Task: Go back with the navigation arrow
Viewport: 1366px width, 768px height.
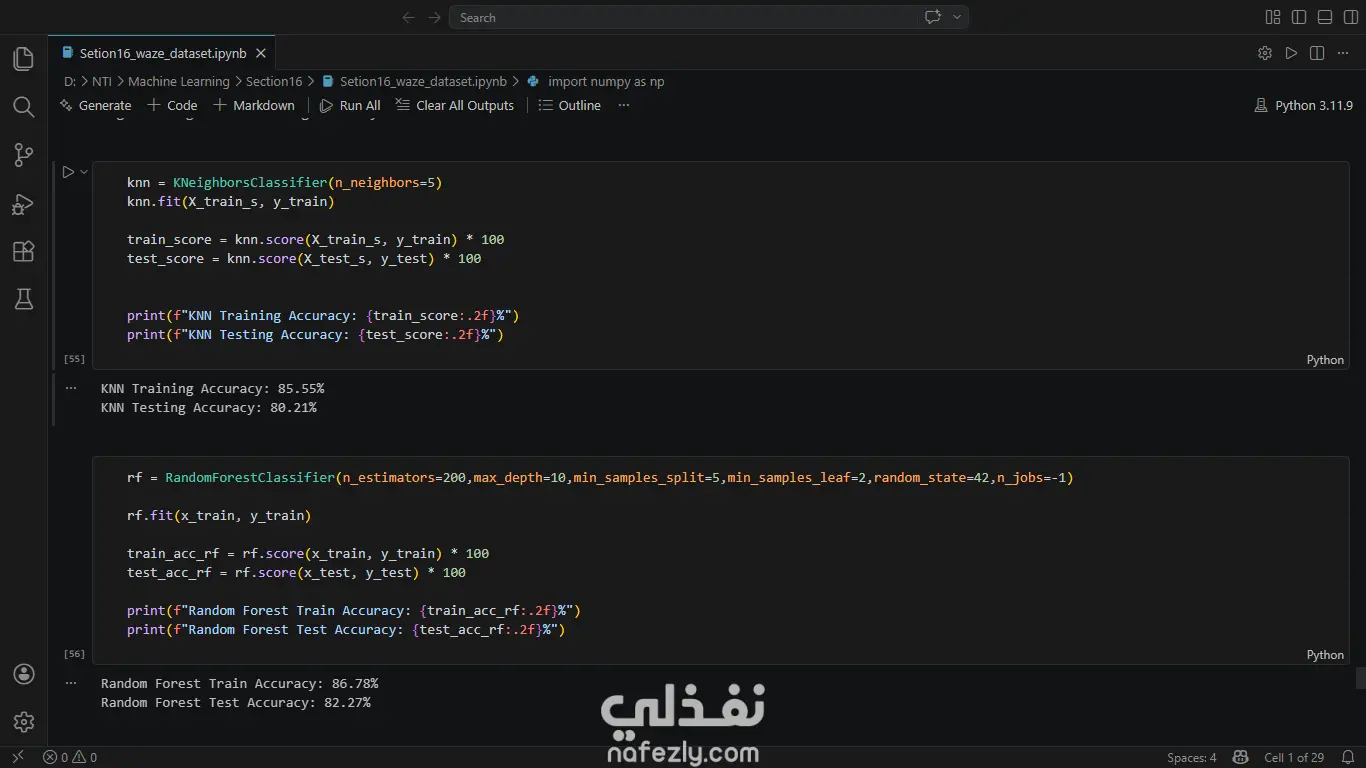Action: click(408, 17)
